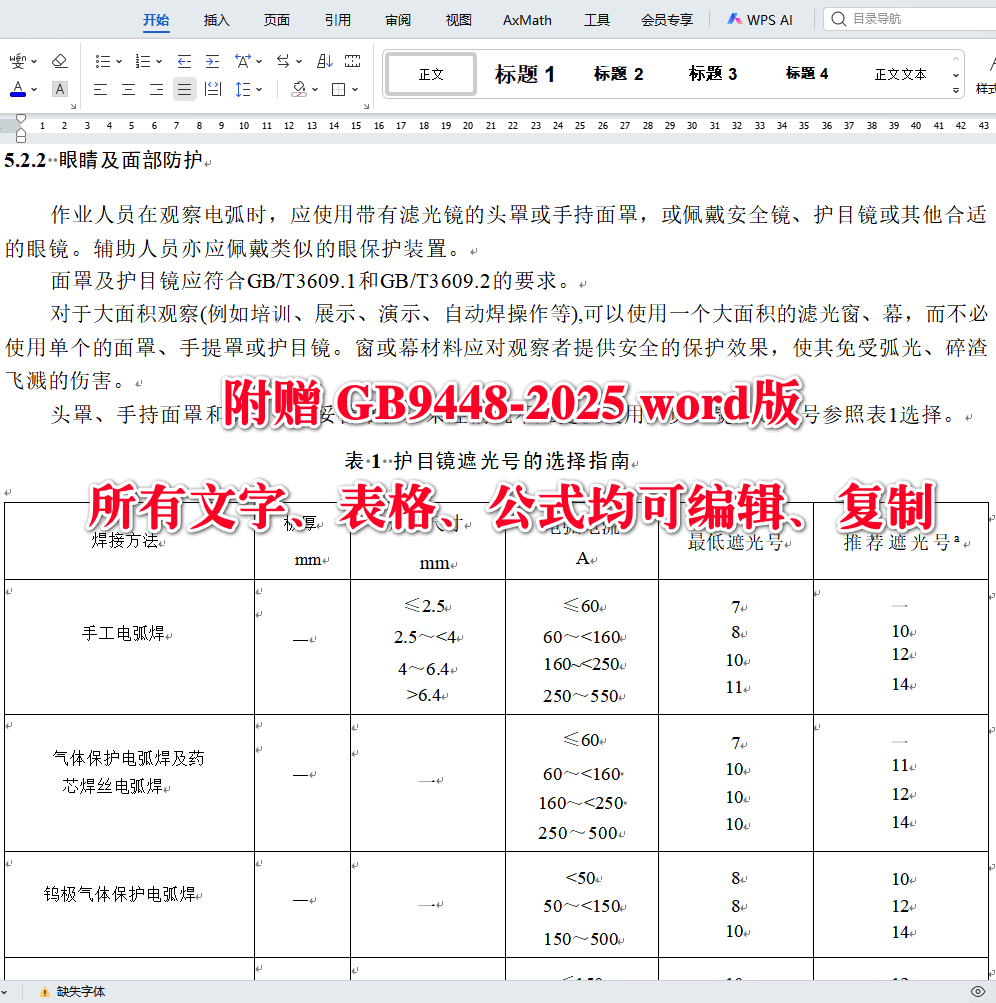Viewport: 996px width, 1003px height.
Task: Apply the 标题 1 style
Action: pyautogui.click(x=524, y=73)
